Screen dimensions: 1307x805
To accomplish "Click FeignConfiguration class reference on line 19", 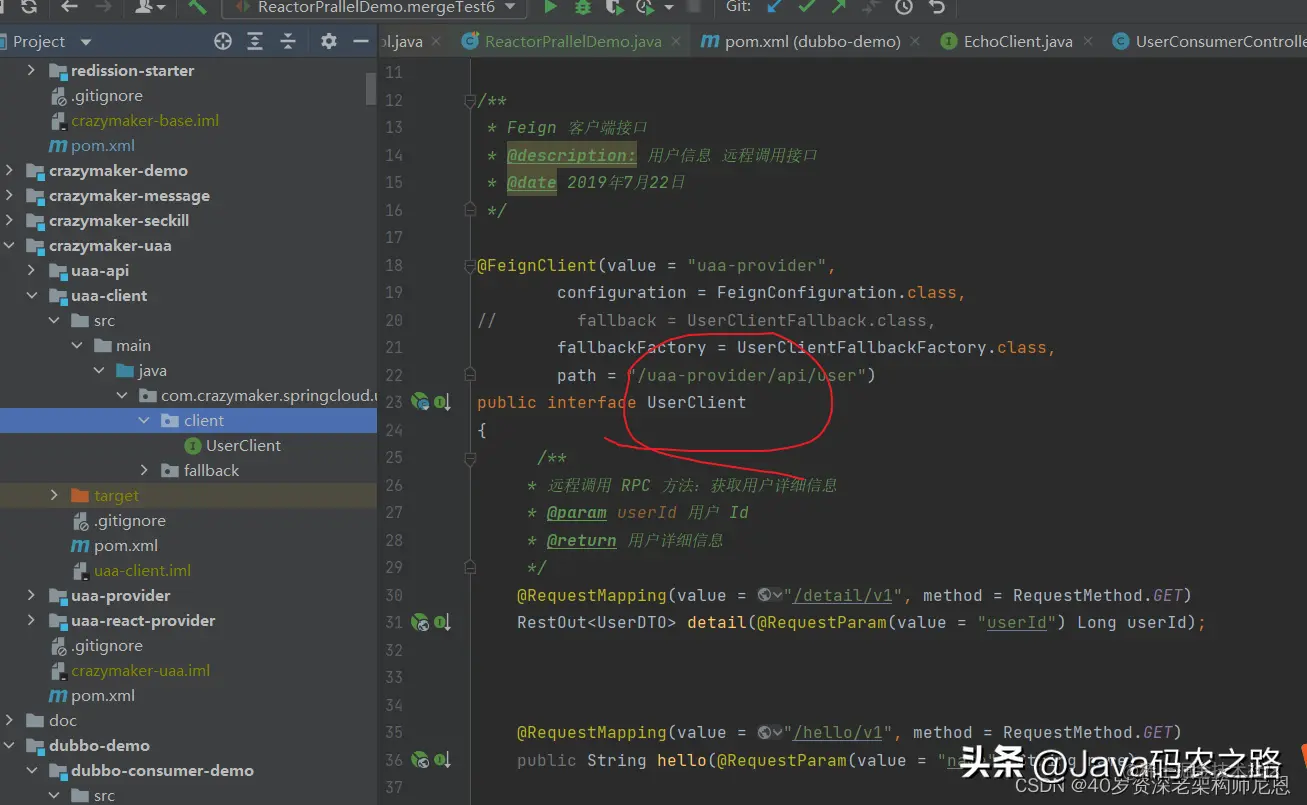I will pyautogui.click(x=807, y=292).
